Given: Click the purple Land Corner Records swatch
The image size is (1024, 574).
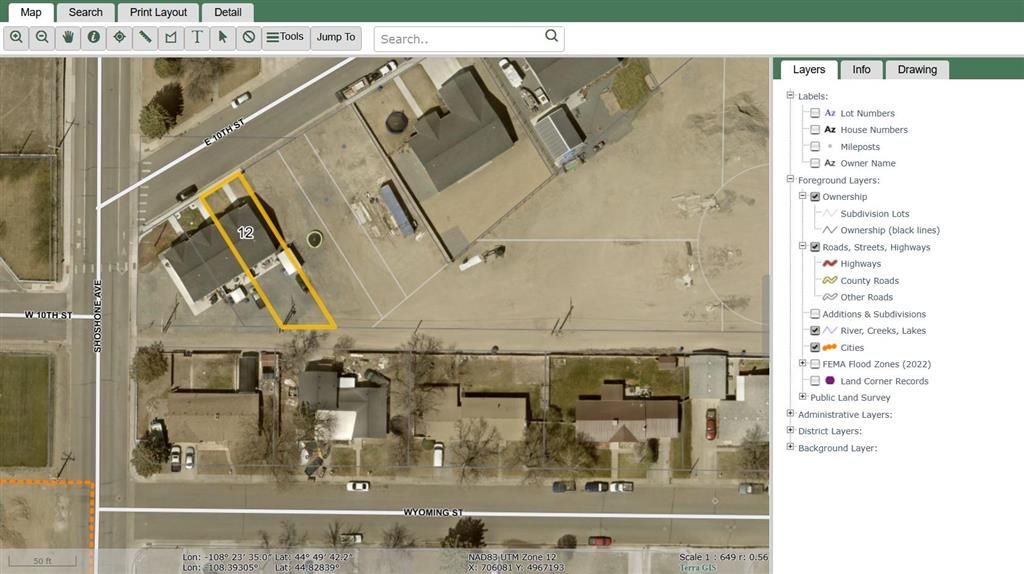Looking at the screenshot, I should (x=830, y=381).
